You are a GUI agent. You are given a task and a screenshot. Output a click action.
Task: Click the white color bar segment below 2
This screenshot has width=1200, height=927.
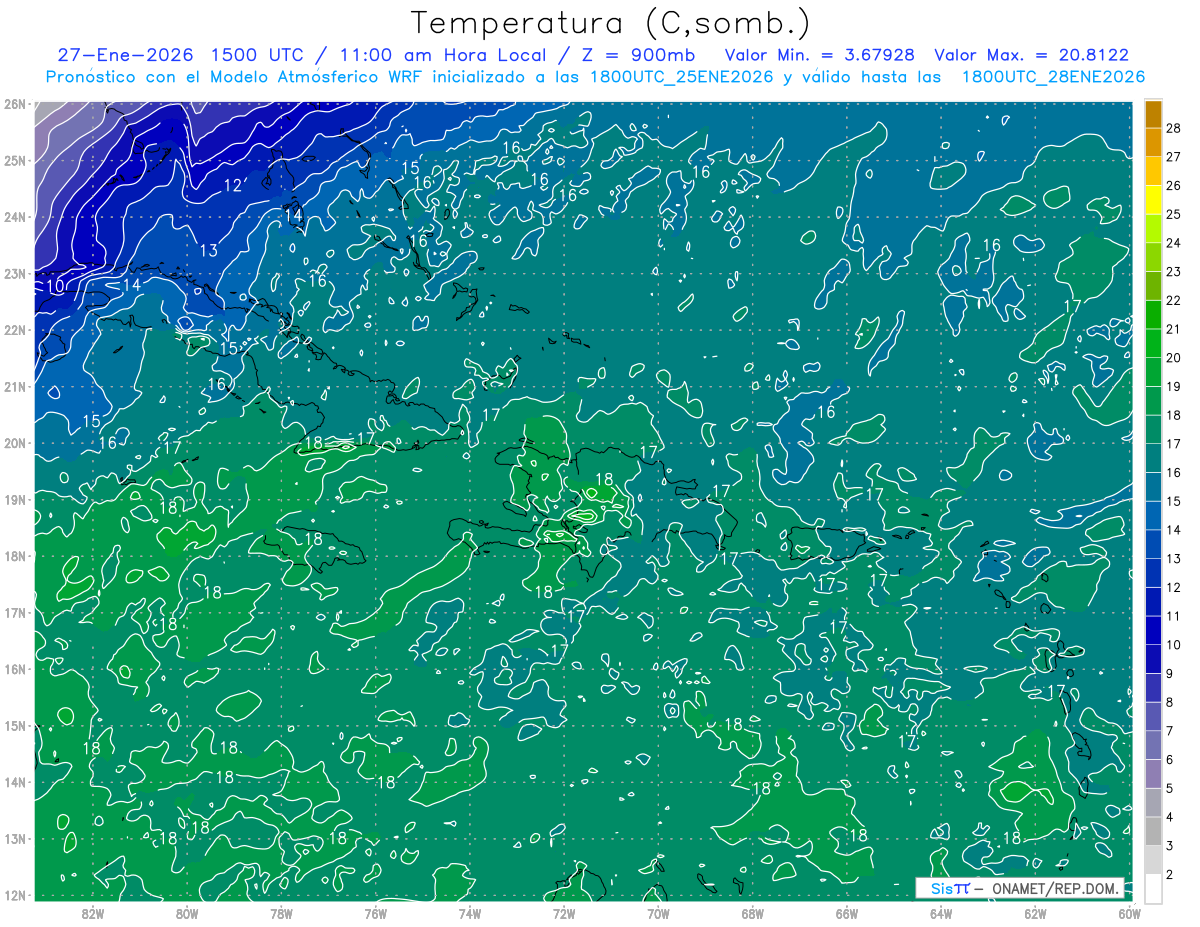1153,887
